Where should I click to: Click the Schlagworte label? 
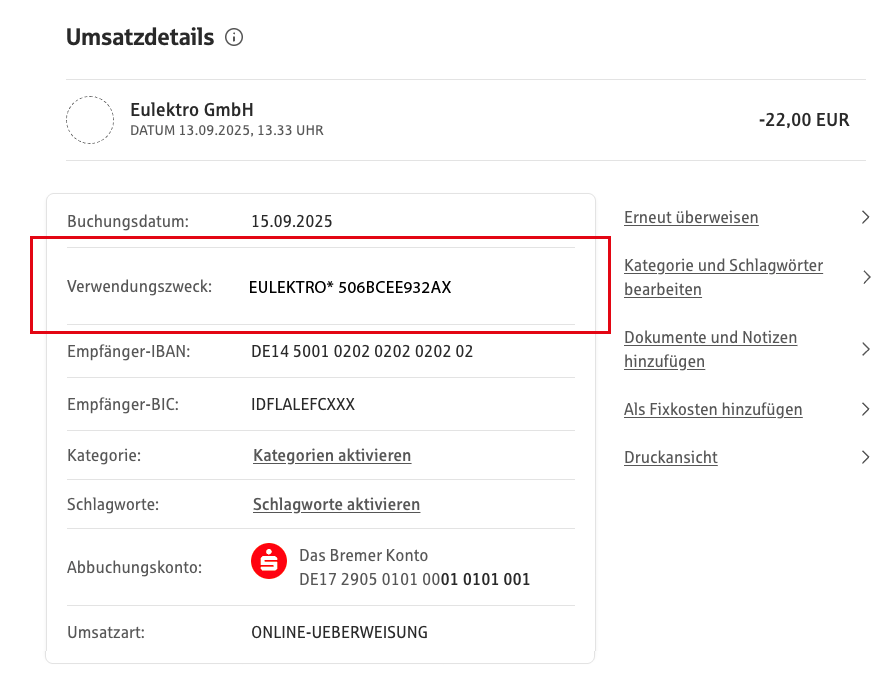tap(113, 505)
